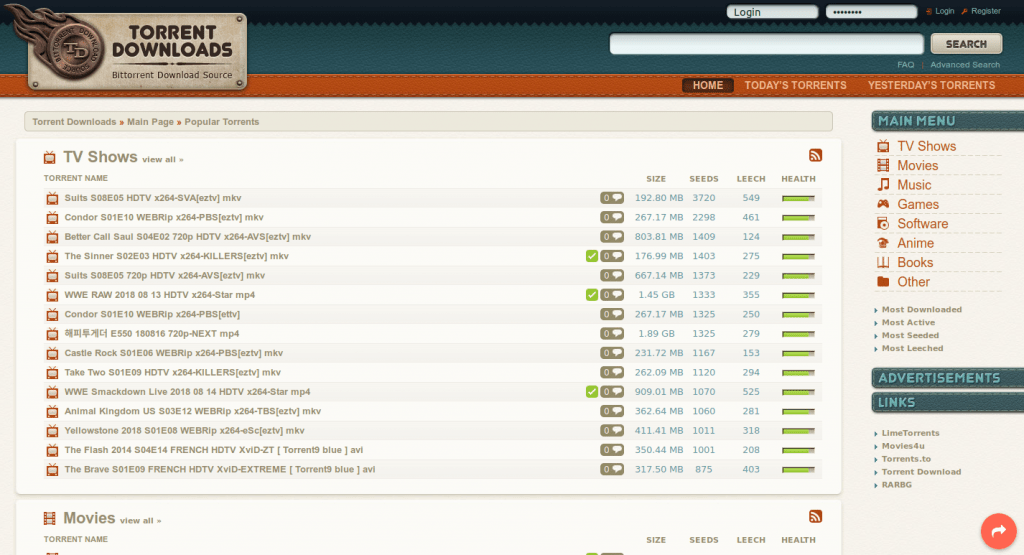This screenshot has height=555, width=1024.
Task: Click the Torrent Downloads site logo
Action: [138, 48]
